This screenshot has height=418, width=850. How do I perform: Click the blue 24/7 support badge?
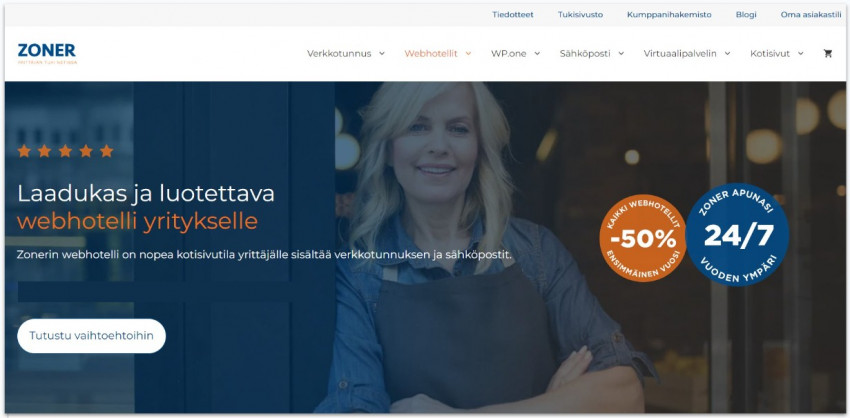(x=737, y=234)
